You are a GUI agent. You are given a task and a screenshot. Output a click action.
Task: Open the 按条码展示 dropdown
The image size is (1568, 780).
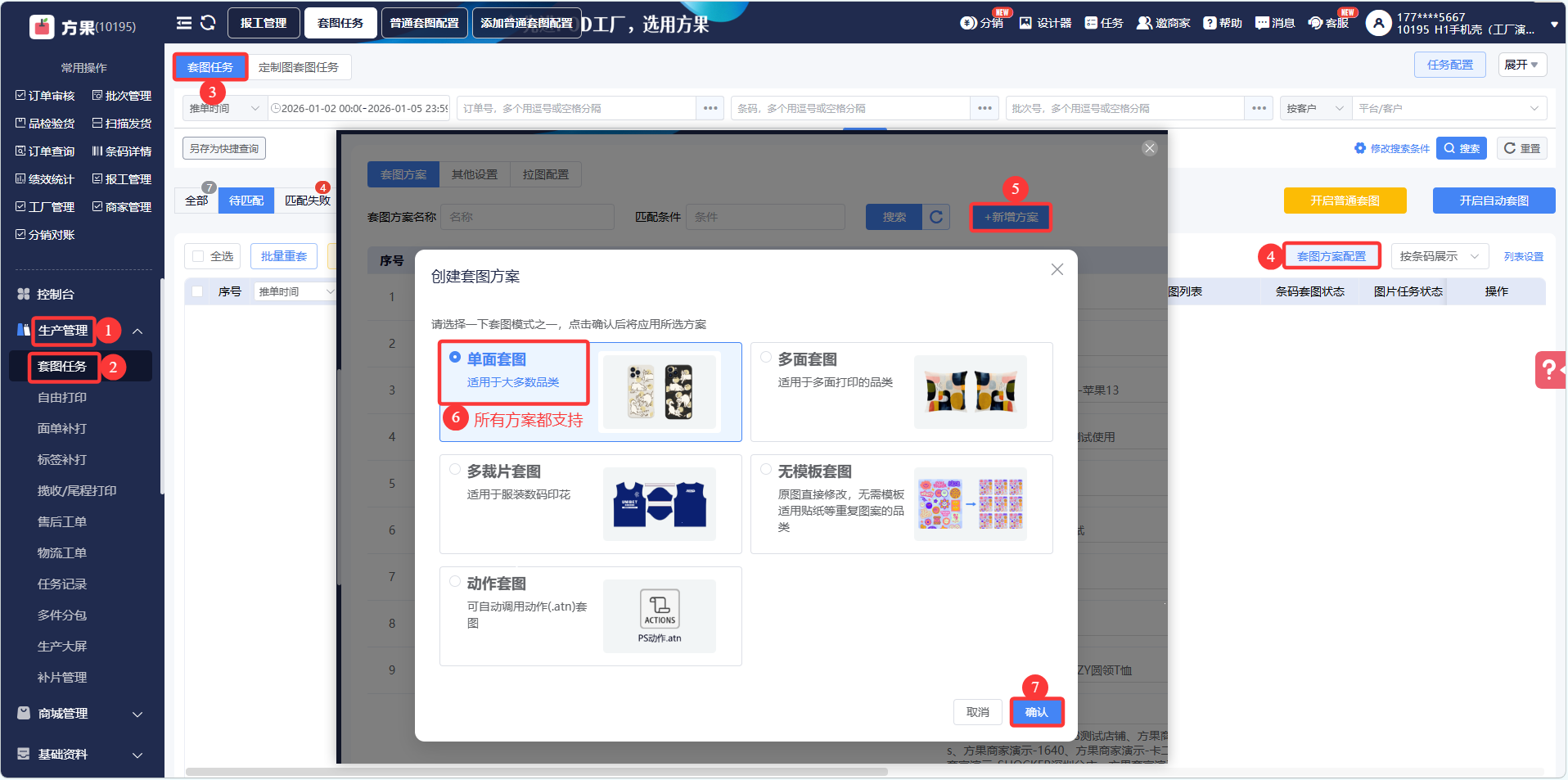(x=1440, y=256)
